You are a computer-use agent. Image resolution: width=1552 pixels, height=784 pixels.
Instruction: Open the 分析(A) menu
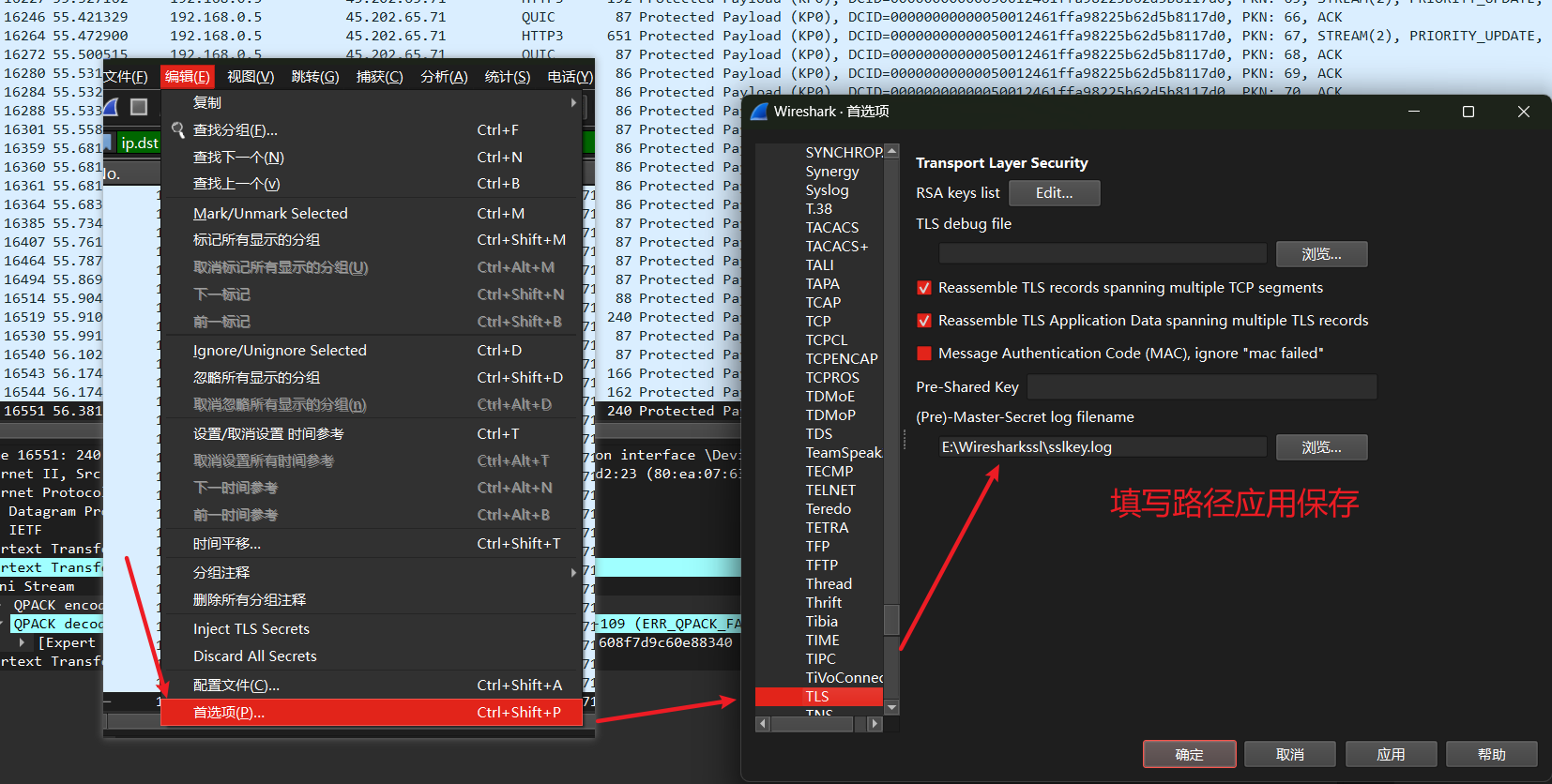444,77
